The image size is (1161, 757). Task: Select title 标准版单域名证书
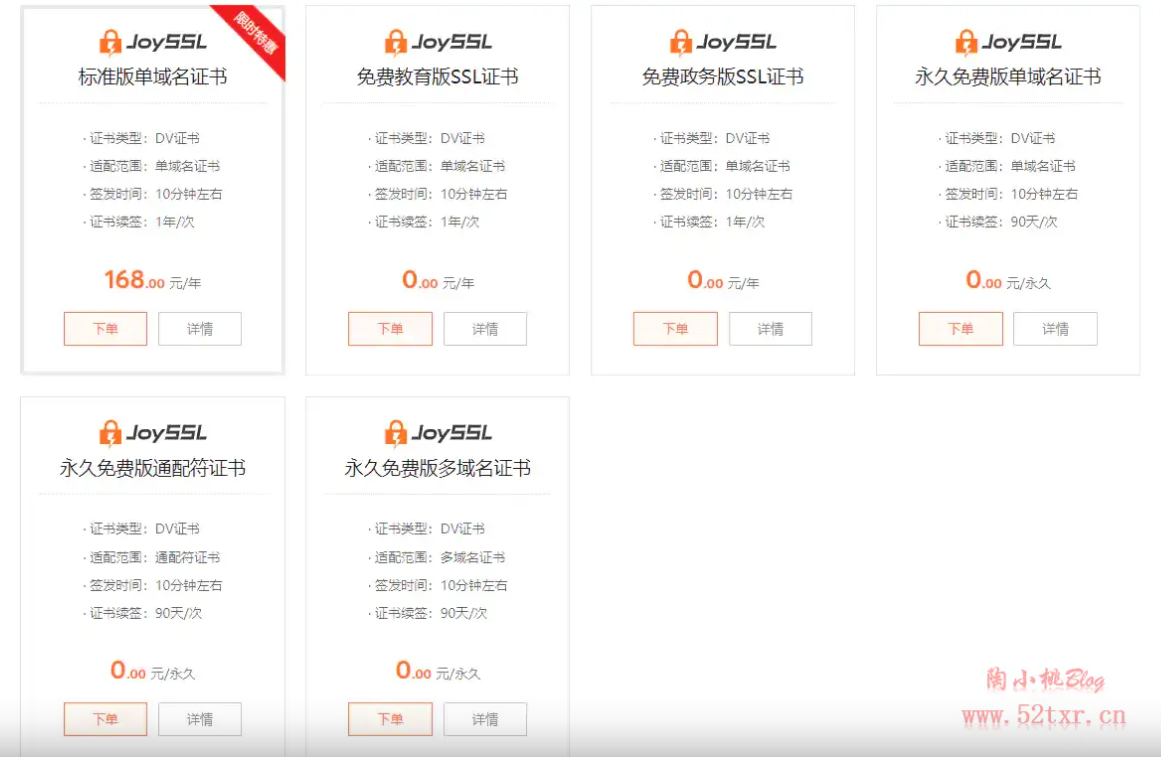(x=153, y=77)
